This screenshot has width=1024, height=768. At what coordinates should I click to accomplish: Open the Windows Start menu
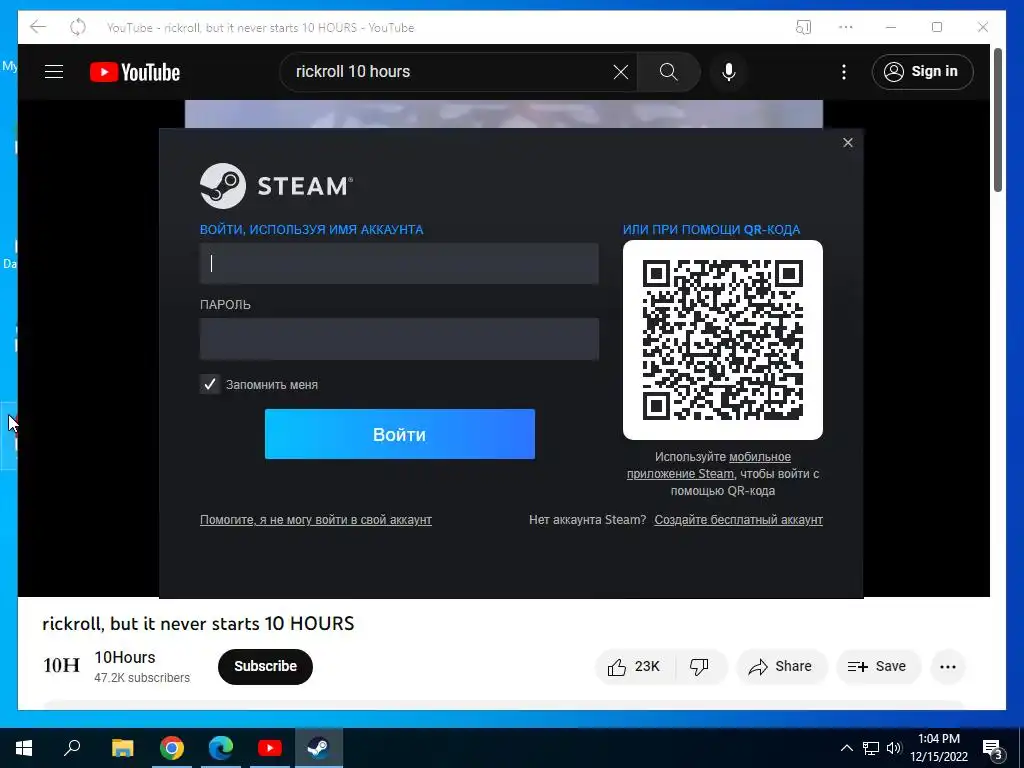[x=24, y=748]
